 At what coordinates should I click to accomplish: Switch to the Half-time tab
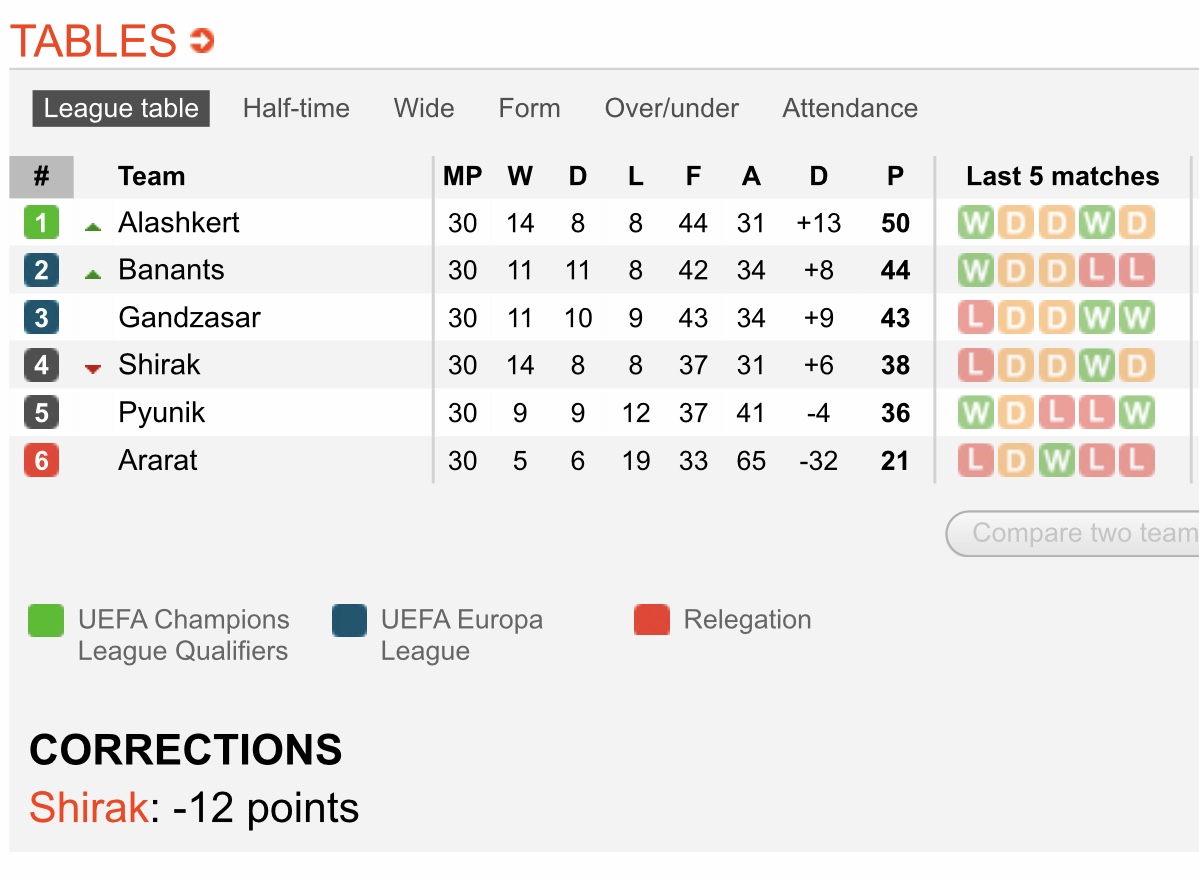[296, 108]
